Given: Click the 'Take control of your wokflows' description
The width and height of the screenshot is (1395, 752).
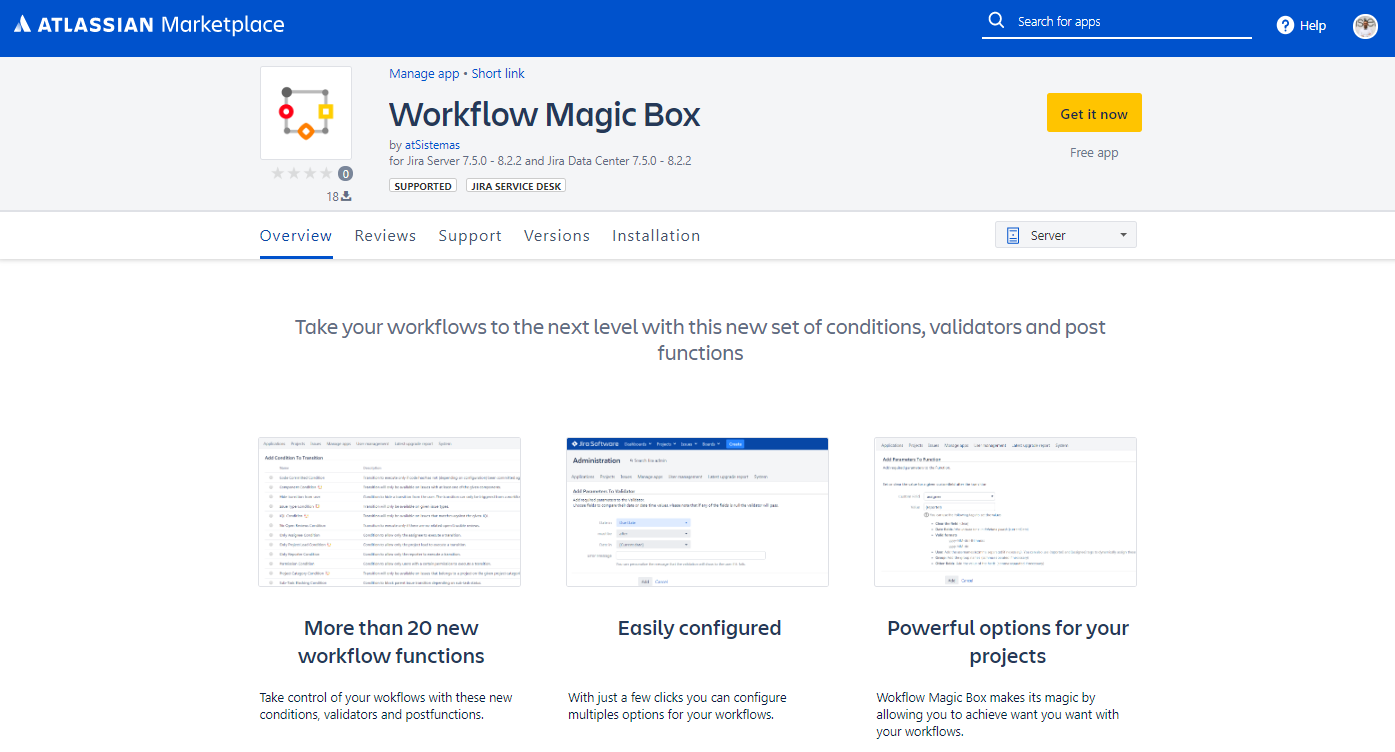Looking at the screenshot, I should pos(386,706).
